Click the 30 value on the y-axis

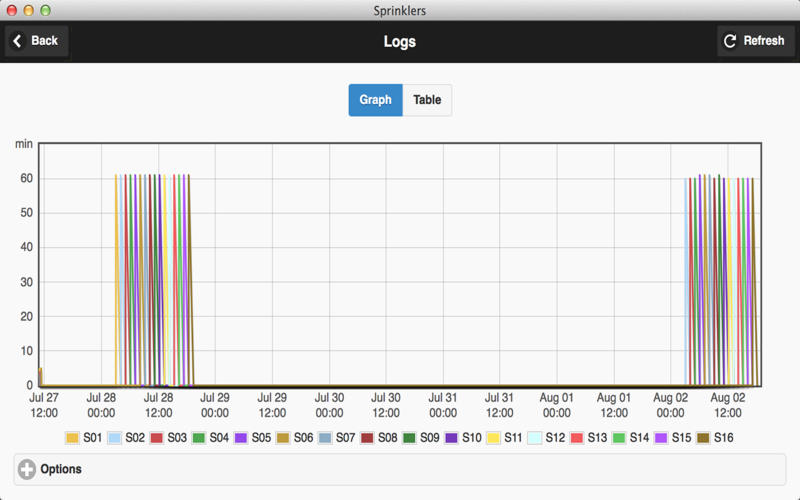pos(27,282)
